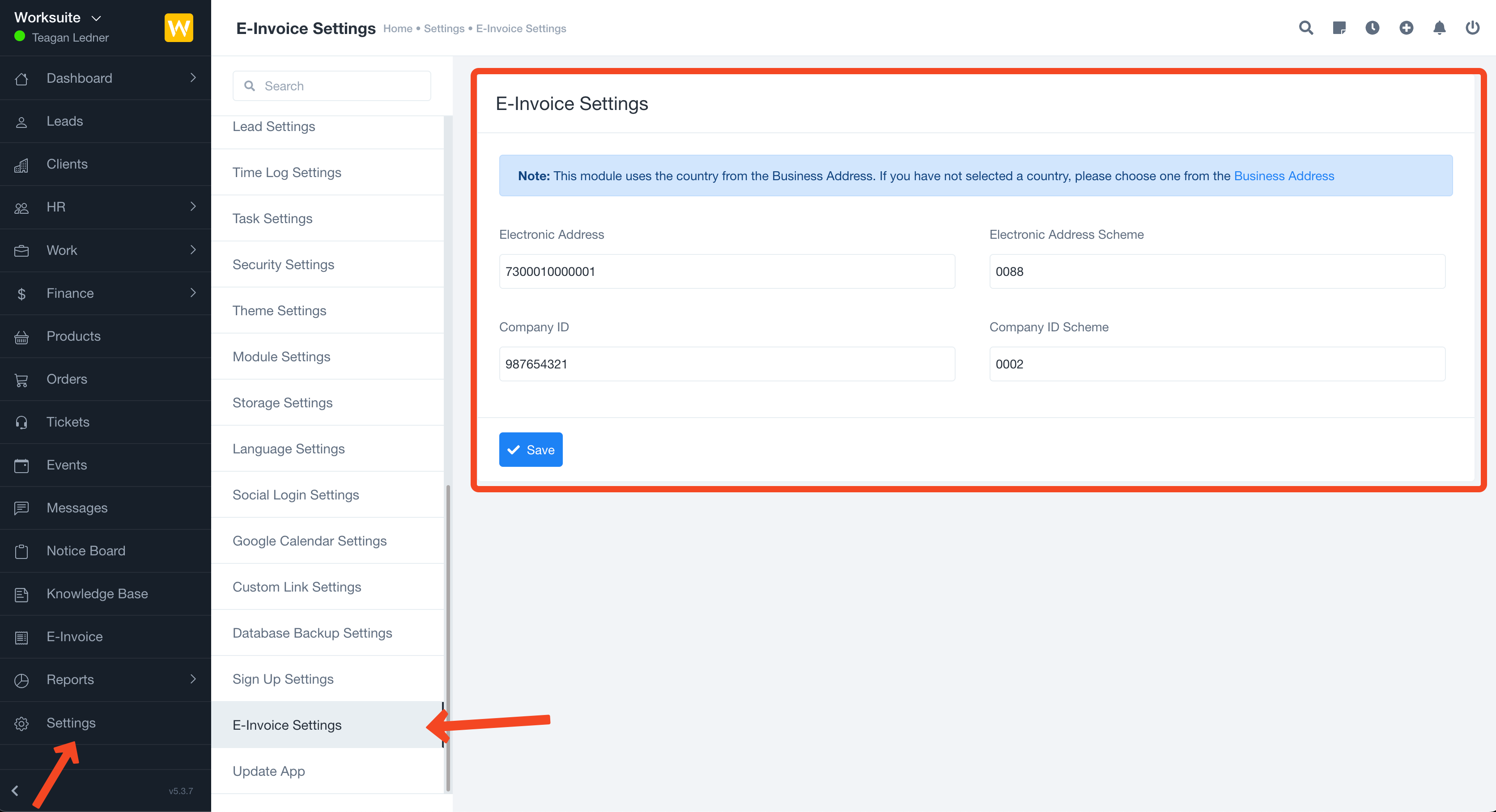Open the Business Address link in the note
This screenshot has height=812, width=1496.
pyautogui.click(x=1283, y=175)
